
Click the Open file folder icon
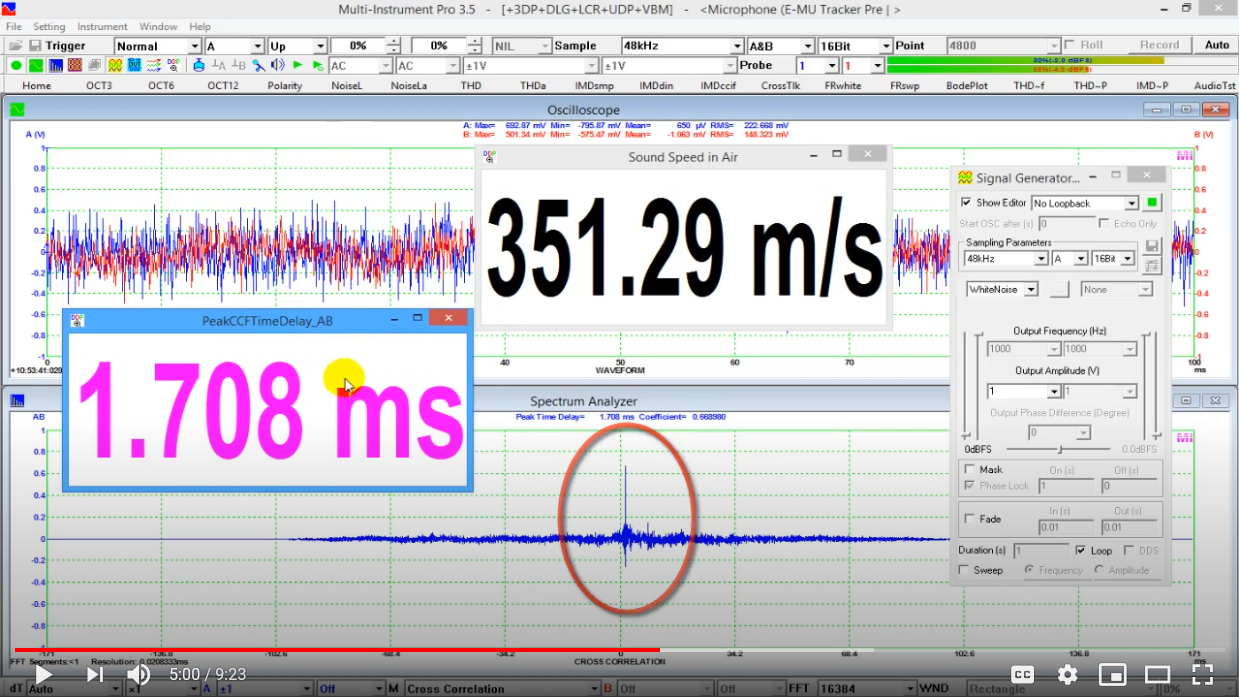tap(16, 46)
